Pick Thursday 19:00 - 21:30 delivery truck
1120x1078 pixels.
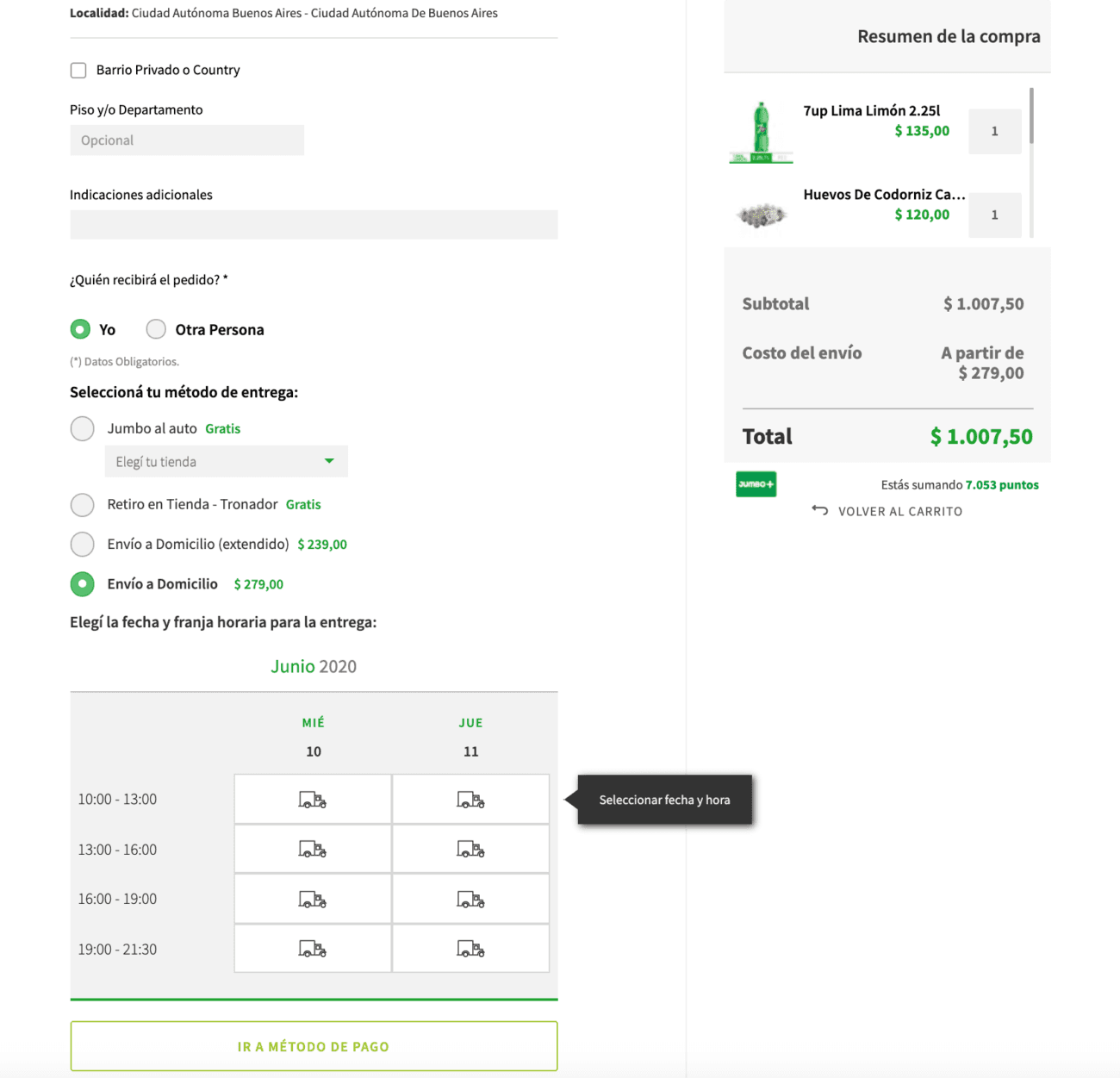pos(470,949)
